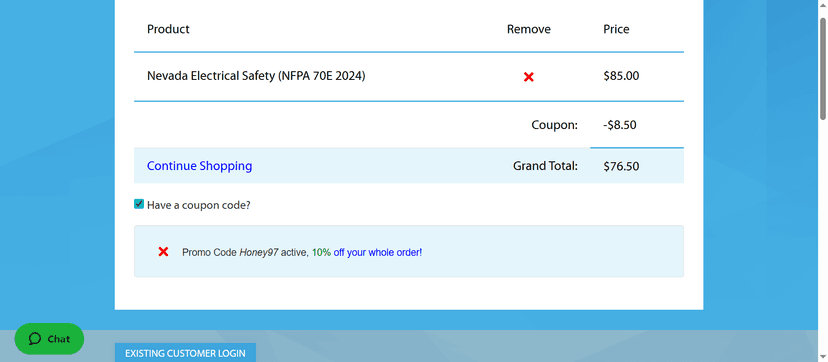Screen dimensions: 828x362
Task: Click the 'Have a coupon code?' label text
Action: tap(199, 205)
